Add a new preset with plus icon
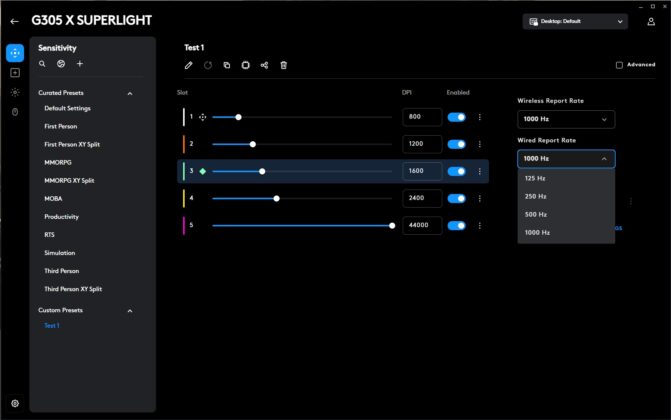This screenshot has width=671, height=420. pos(80,64)
